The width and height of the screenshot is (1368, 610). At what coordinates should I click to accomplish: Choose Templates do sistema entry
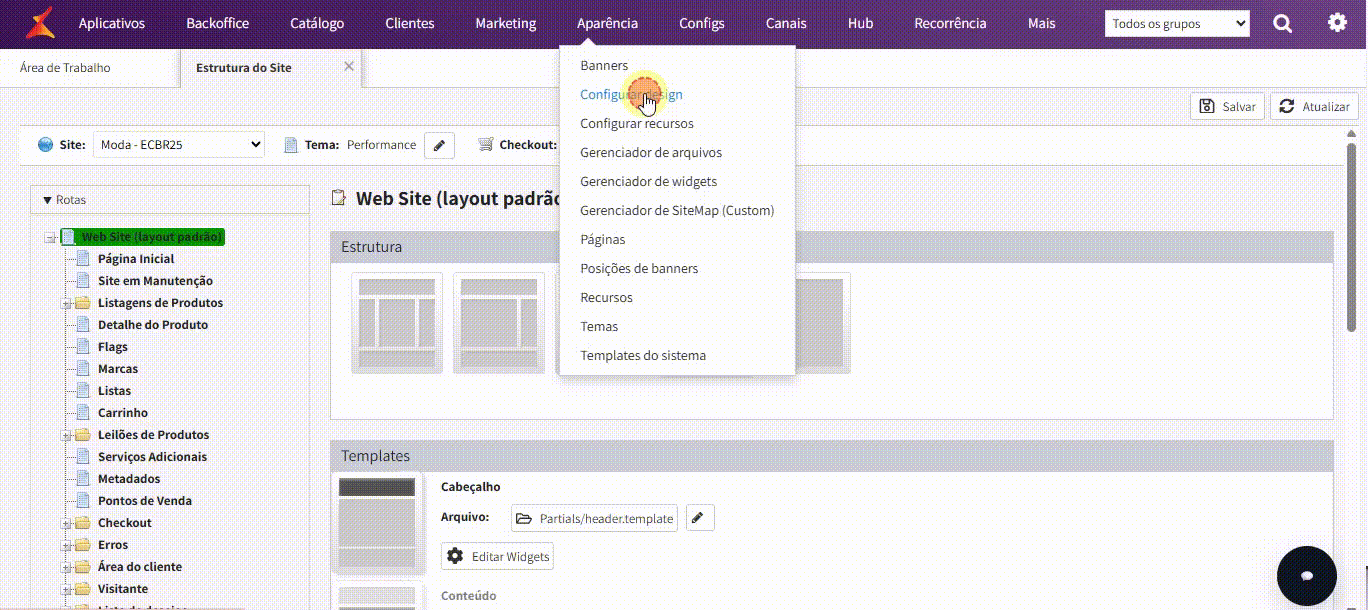coord(643,356)
